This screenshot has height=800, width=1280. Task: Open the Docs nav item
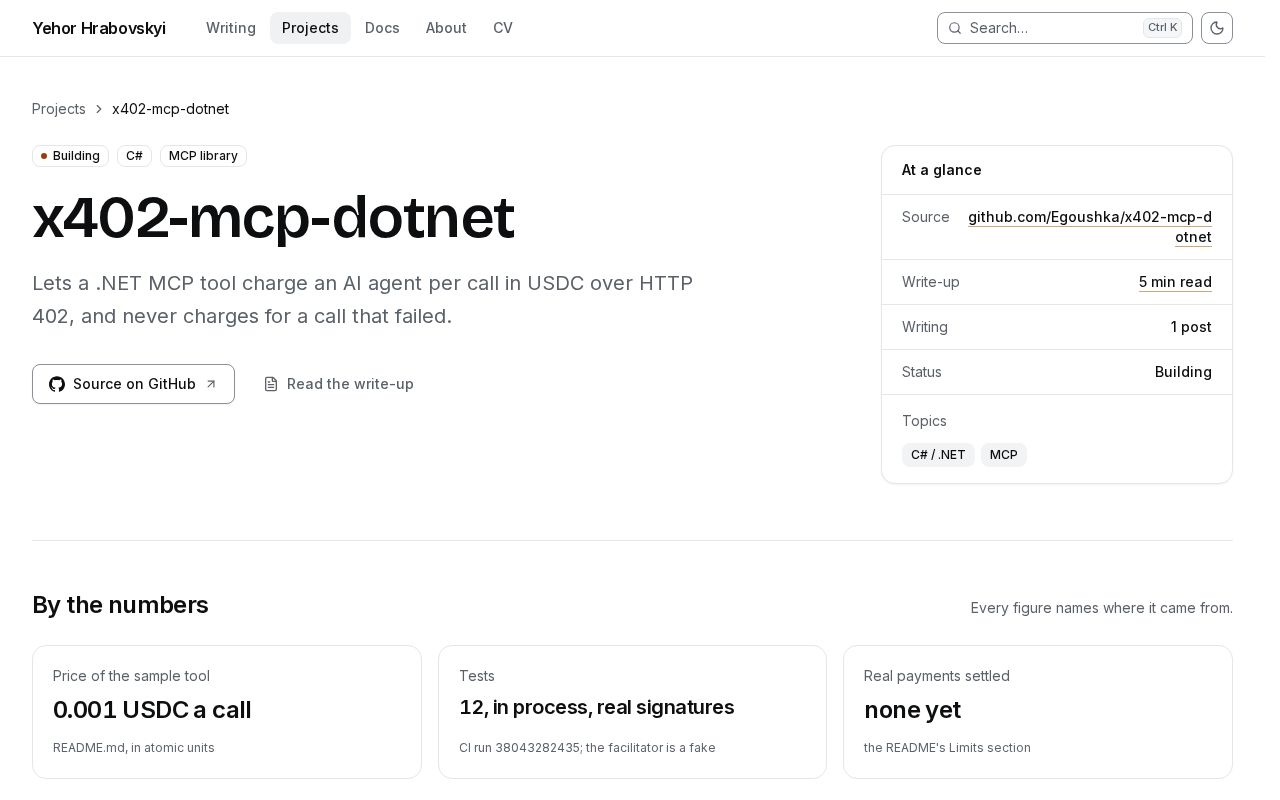[382, 28]
